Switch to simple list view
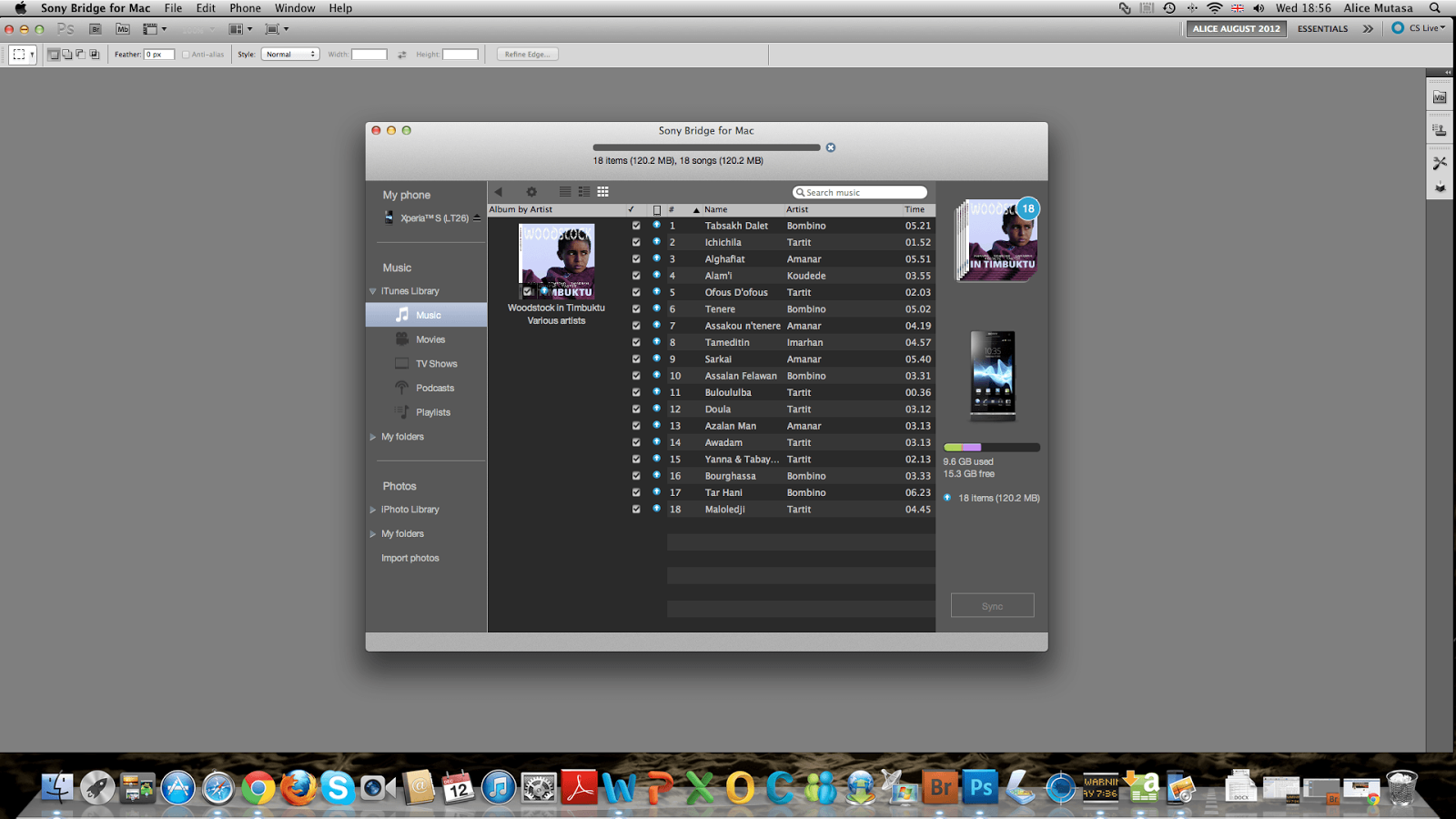 [565, 192]
